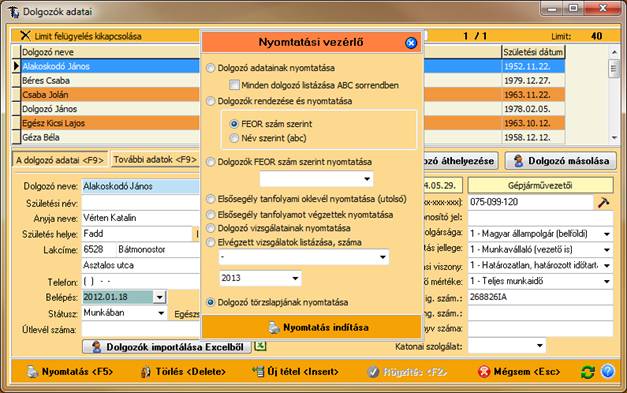Select Dolgozó vizsgálatainak nyomtatása option

pyautogui.click(x=210, y=228)
